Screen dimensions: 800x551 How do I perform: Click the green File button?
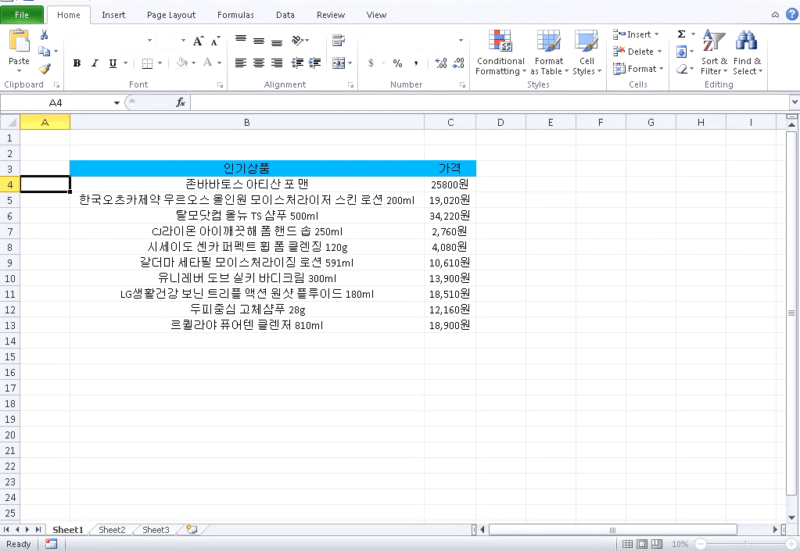21,15
